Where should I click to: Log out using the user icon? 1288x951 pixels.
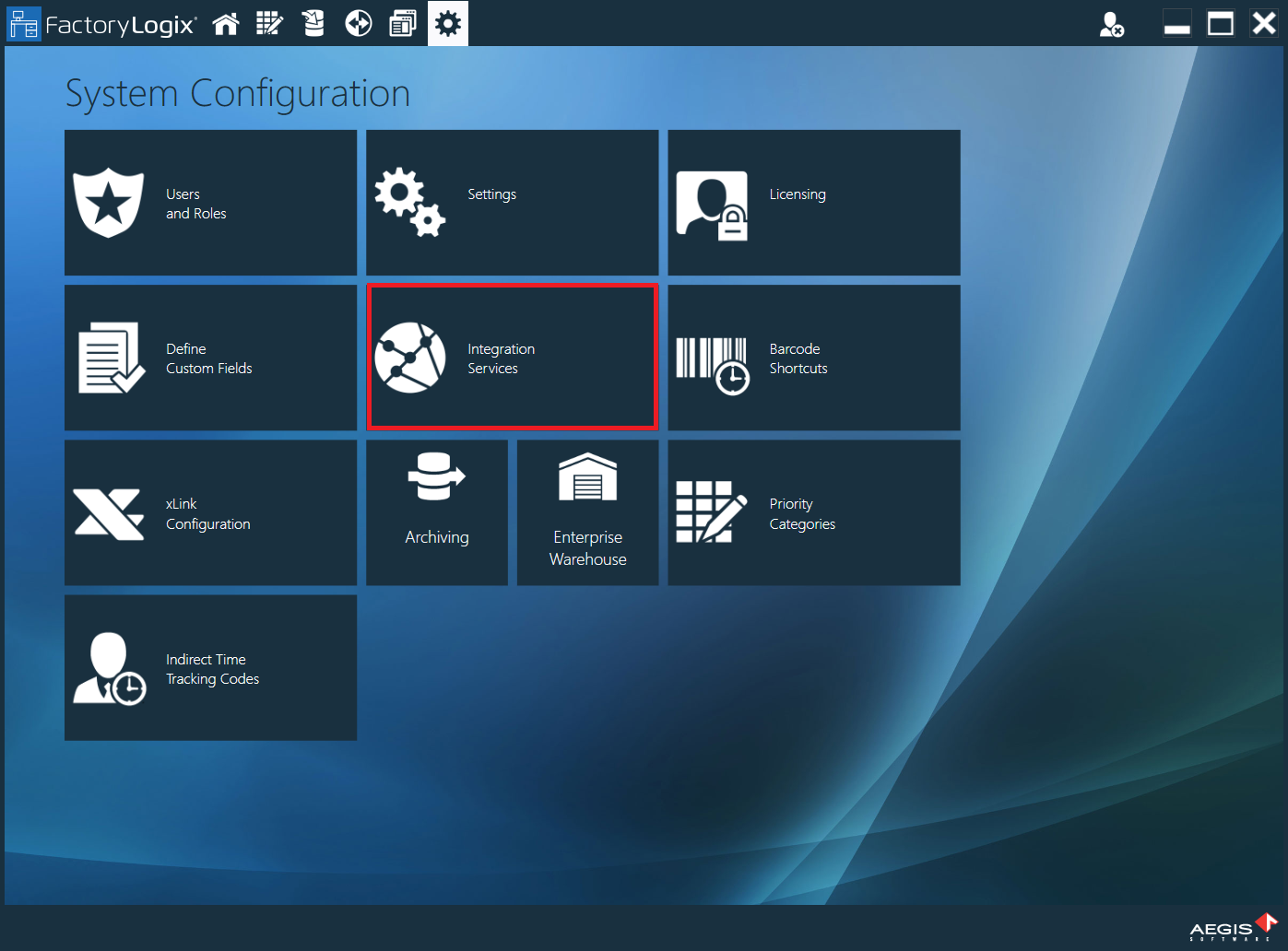1111,24
